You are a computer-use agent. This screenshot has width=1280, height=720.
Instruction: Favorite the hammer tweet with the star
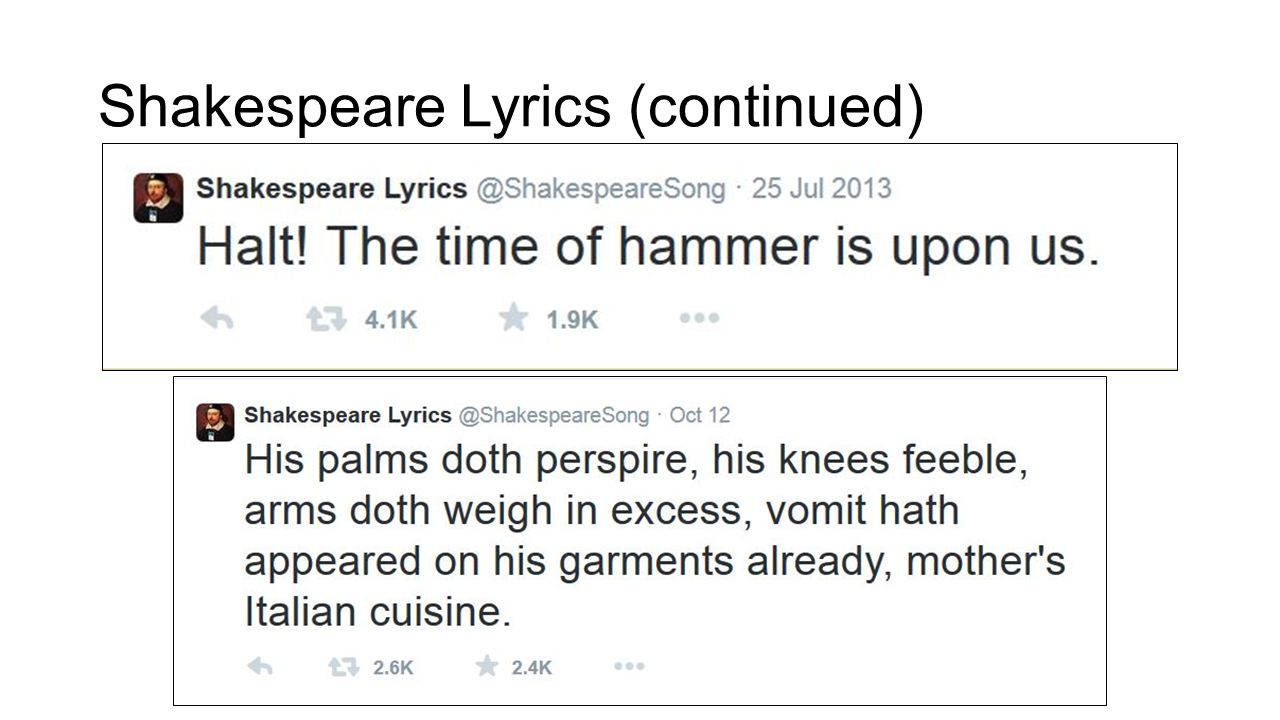click(x=513, y=318)
